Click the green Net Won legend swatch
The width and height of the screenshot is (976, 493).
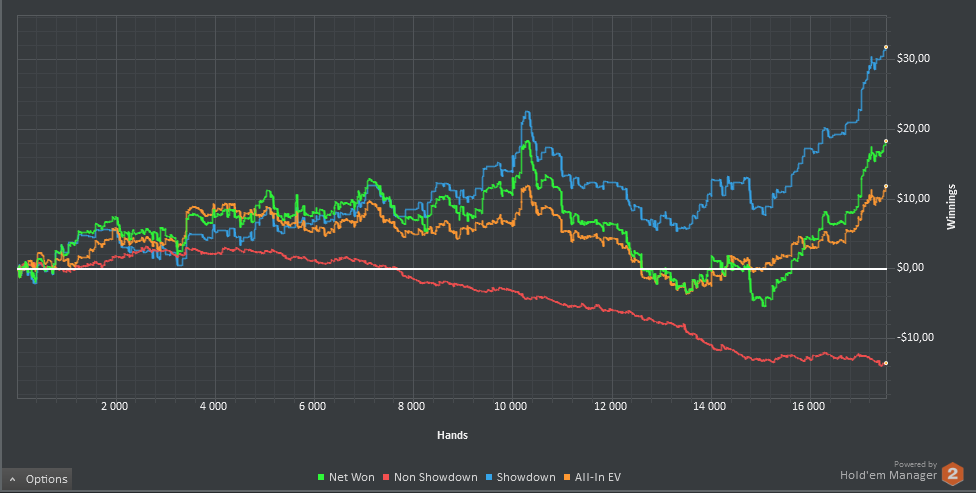[x=321, y=478]
